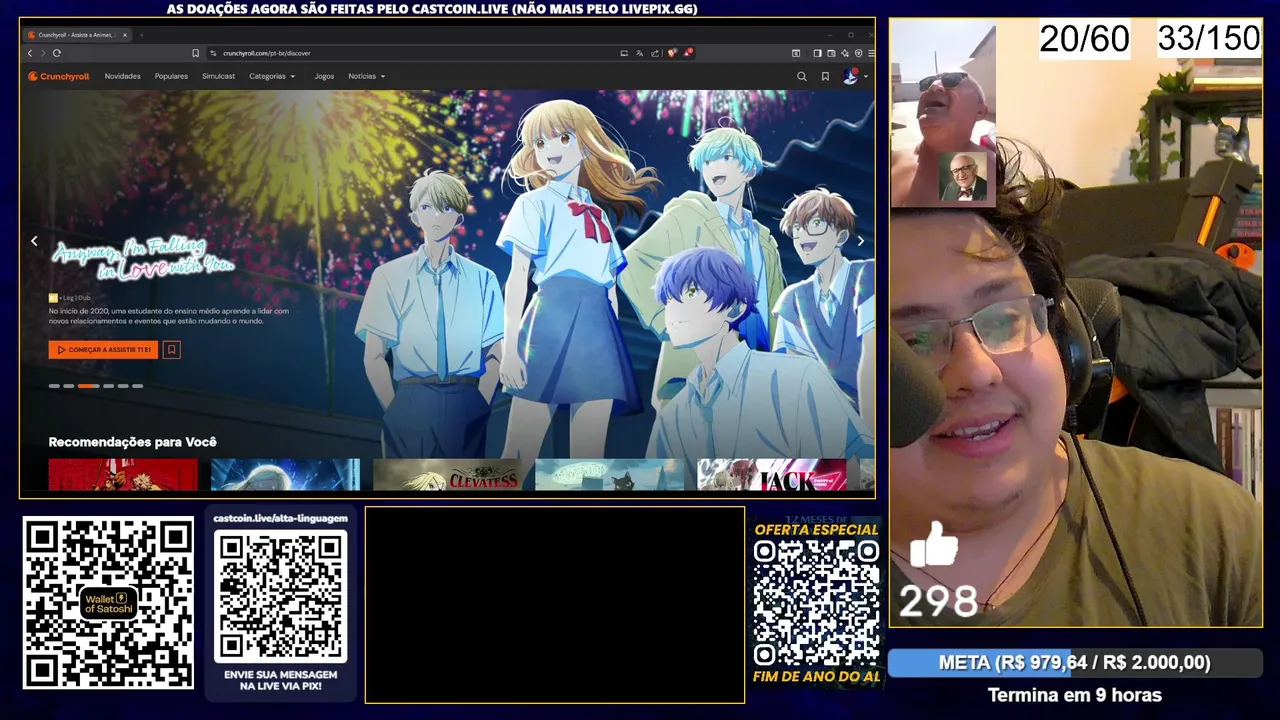Open the Brave Shields icon
Viewport: 1280px width, 720px height.
click(x=672, y=53)
